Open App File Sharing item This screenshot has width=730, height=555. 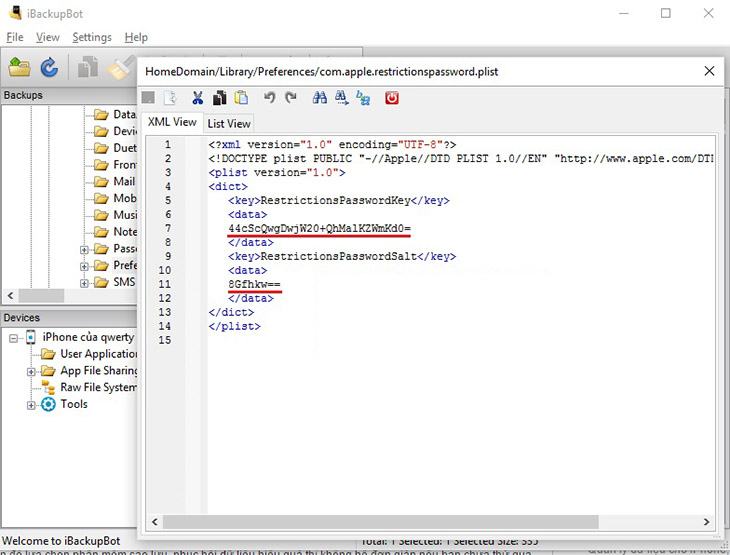pos(89,371)
